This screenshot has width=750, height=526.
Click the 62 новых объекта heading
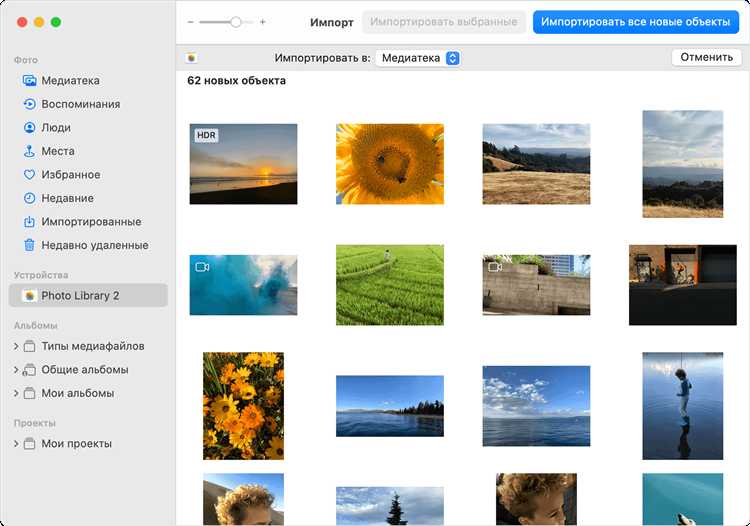(x=236, y=80)
